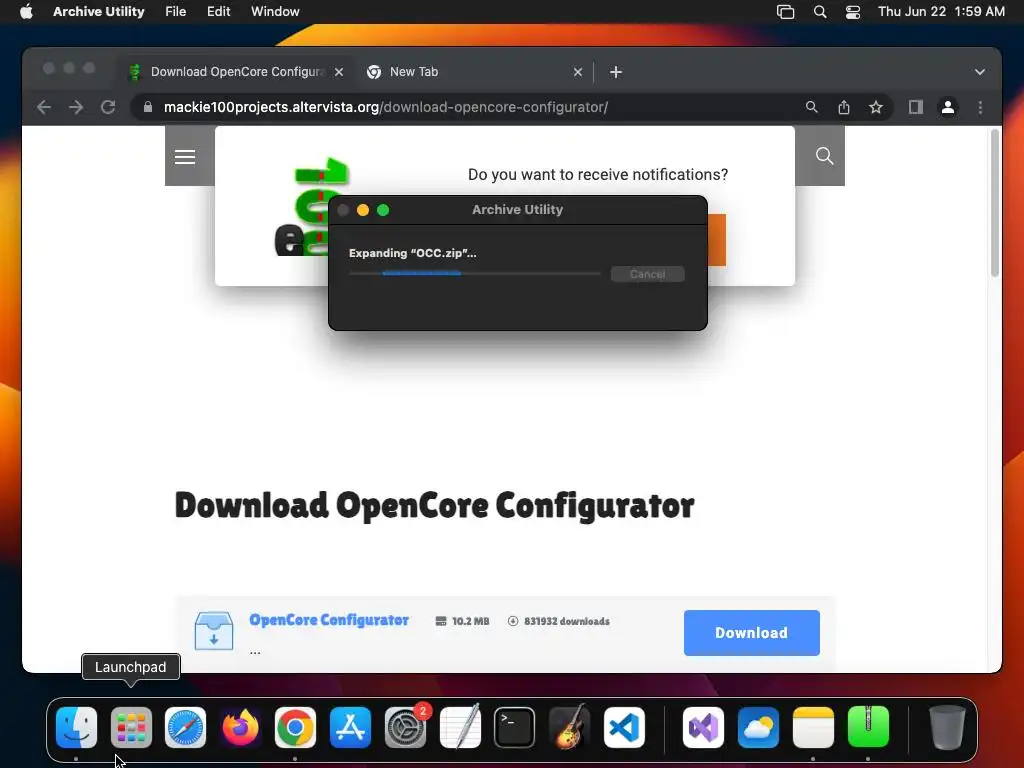Open Google Chrome in the Dock
The width and height of the screenshot is (1024, 768).
point(295,727)
